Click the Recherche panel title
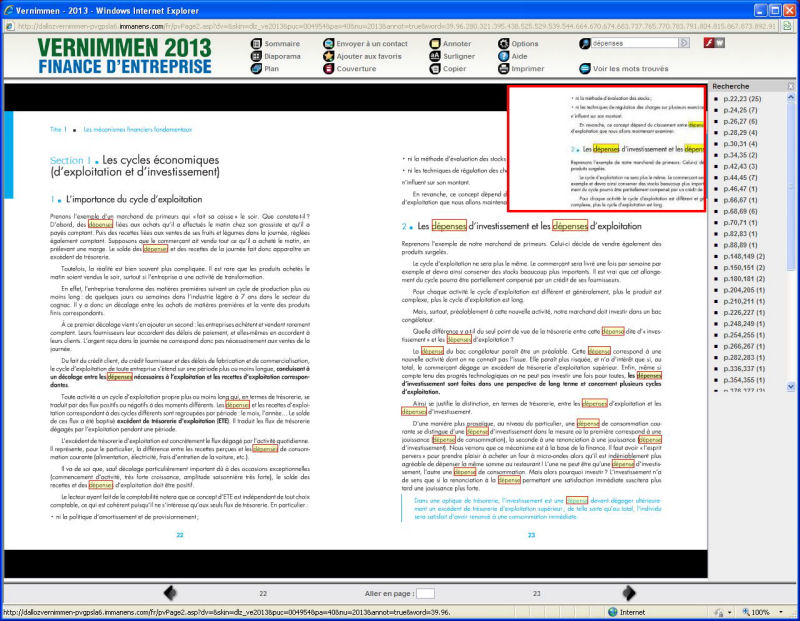Screen dimensions: 800x621 (x=731, y=86)
